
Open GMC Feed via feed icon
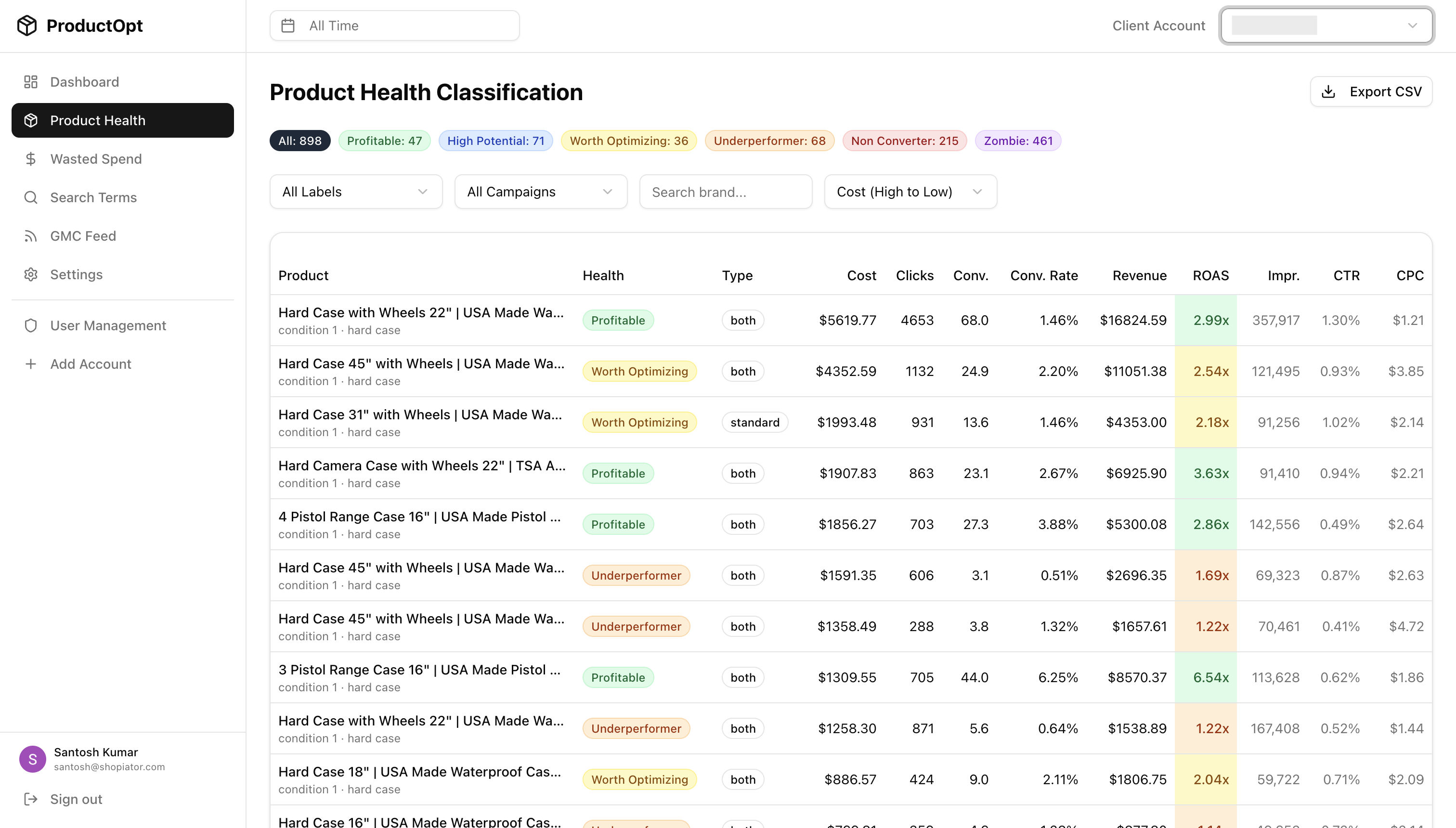coord(31,235)
